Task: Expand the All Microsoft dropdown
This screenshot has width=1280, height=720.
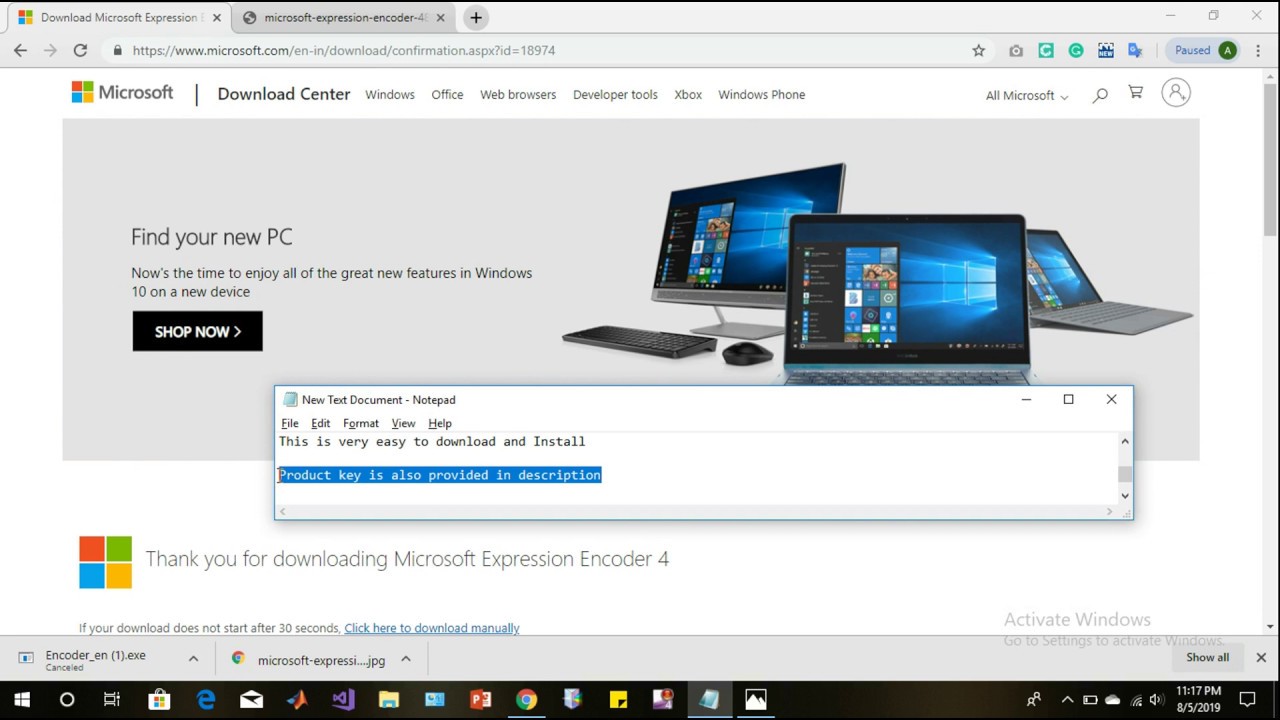Action: (1027, 95)
